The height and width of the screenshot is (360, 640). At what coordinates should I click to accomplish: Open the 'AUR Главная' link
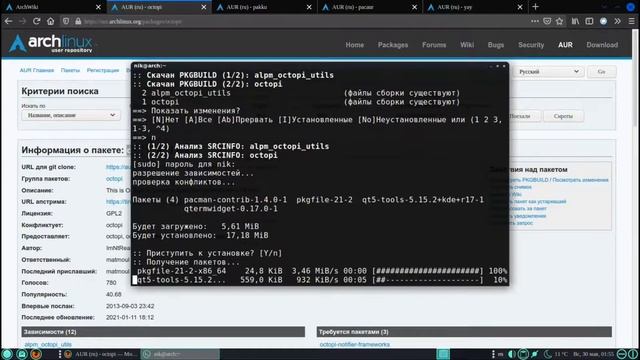[x=37, y=70]
